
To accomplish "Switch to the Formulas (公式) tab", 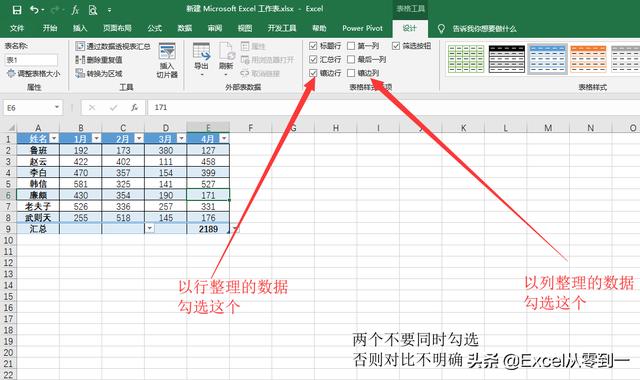I will pyautogui.click(x=155, y=28).
